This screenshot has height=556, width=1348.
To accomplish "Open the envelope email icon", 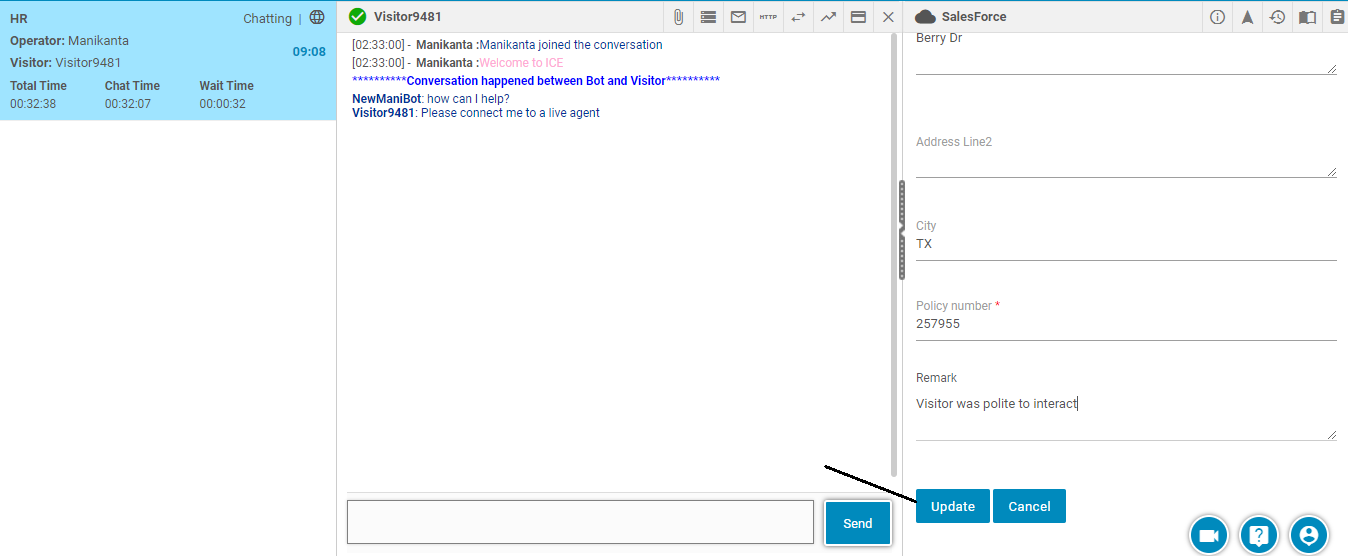I will [738, 17].
